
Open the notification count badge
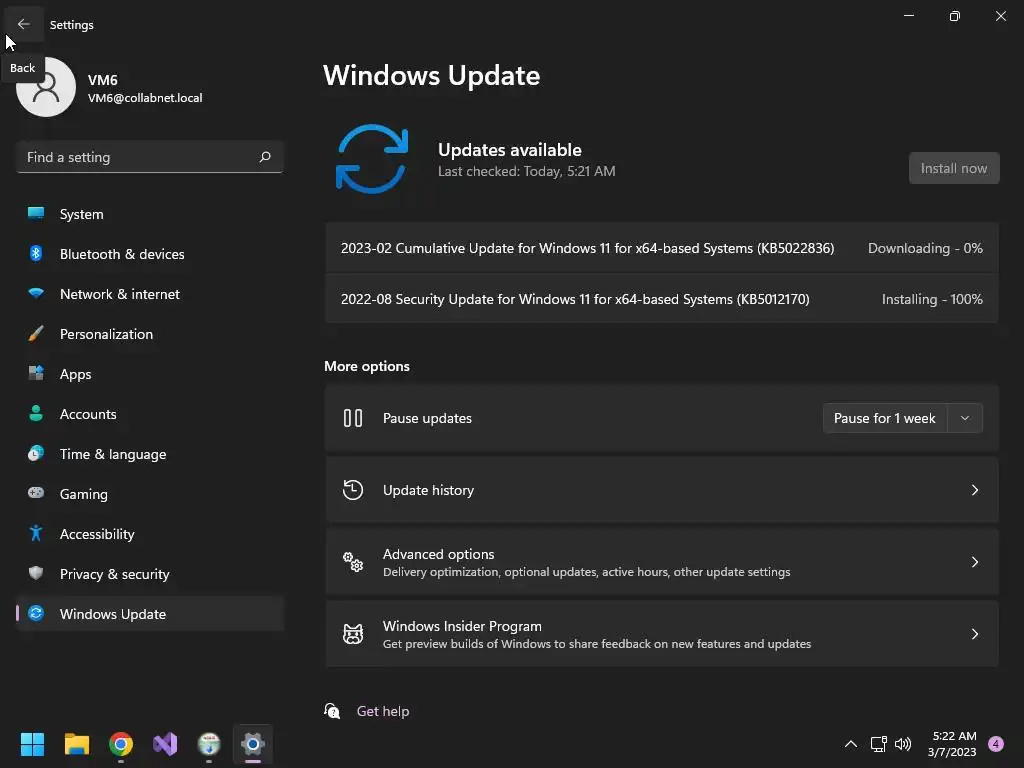(996, 744)
